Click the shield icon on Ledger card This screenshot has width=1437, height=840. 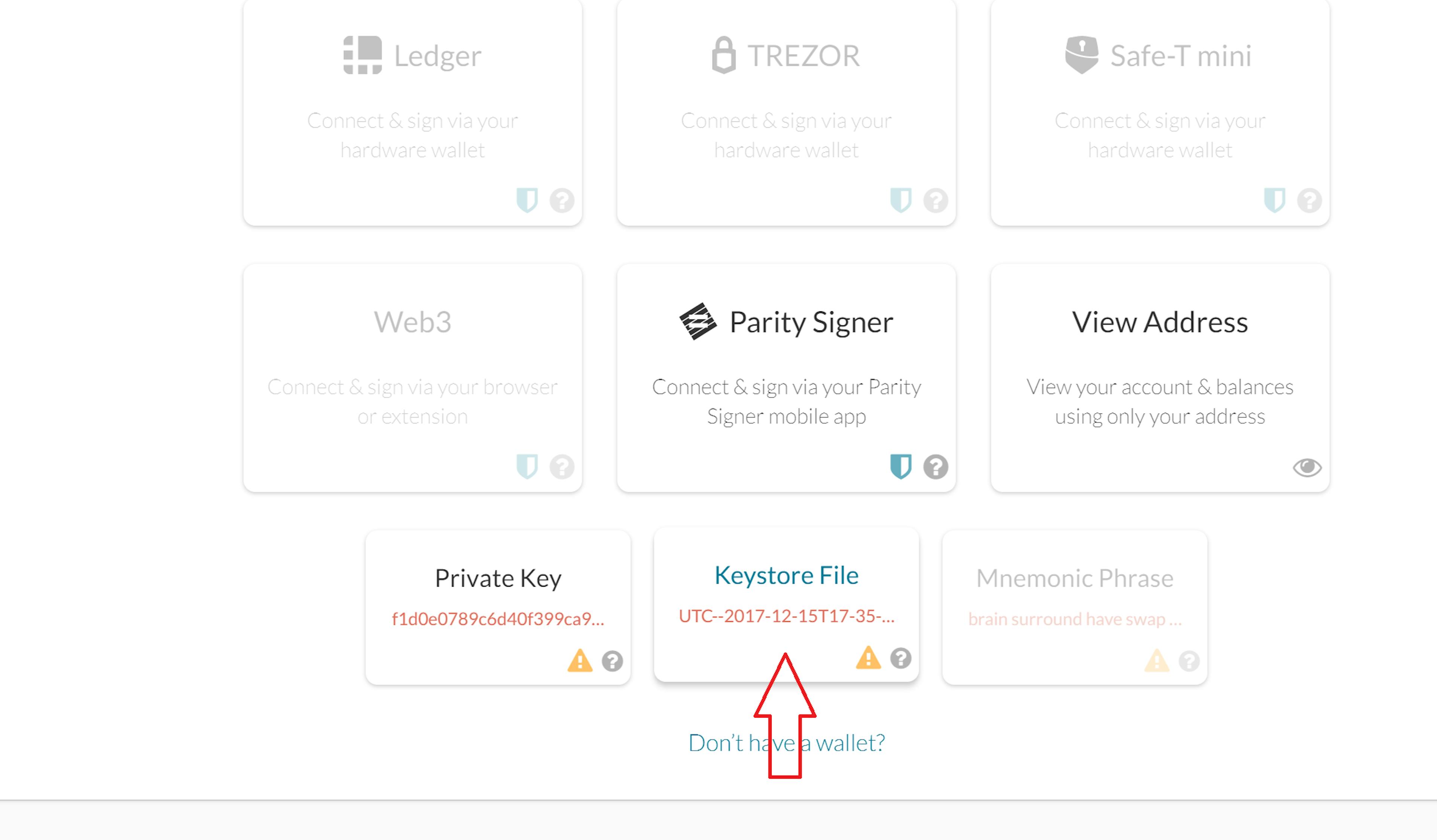tap(527, 200)
